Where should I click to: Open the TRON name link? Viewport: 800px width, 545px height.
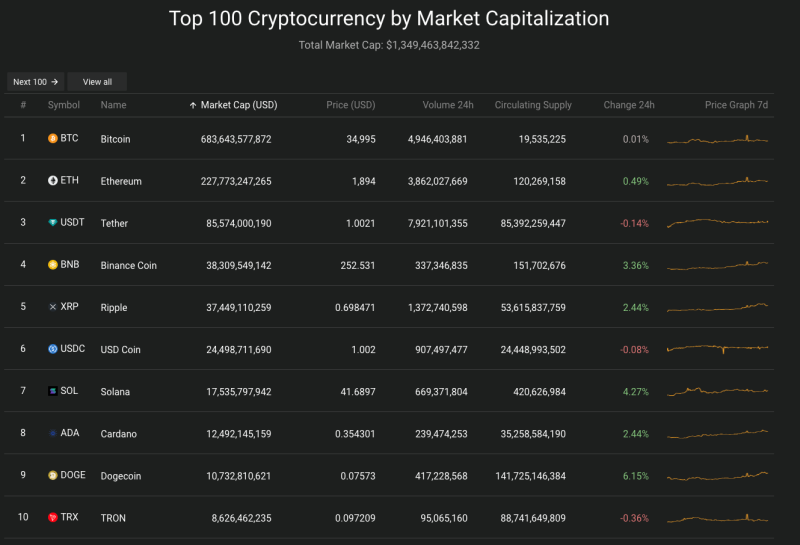coord(113,518)
